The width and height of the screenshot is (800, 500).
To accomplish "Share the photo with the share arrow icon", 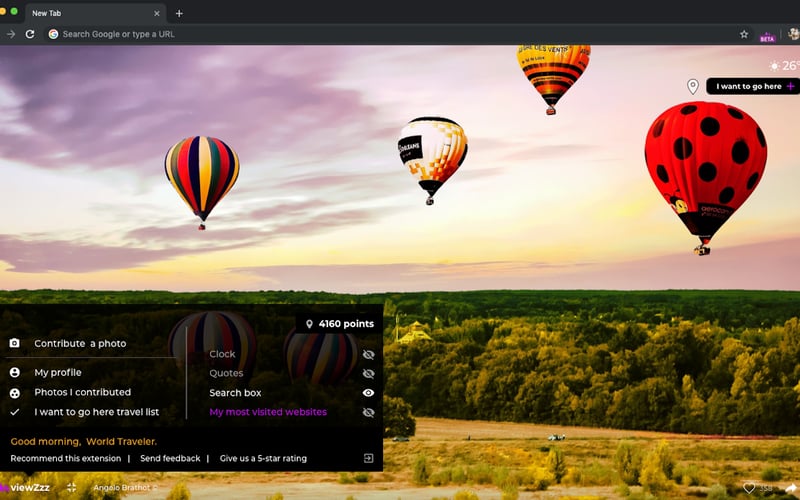I will point(792,488).
